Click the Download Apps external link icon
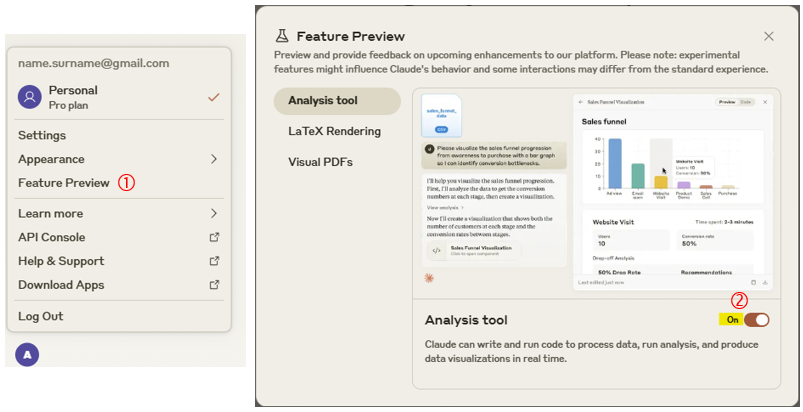Viewport: 803px width, 412px height. 215,285
